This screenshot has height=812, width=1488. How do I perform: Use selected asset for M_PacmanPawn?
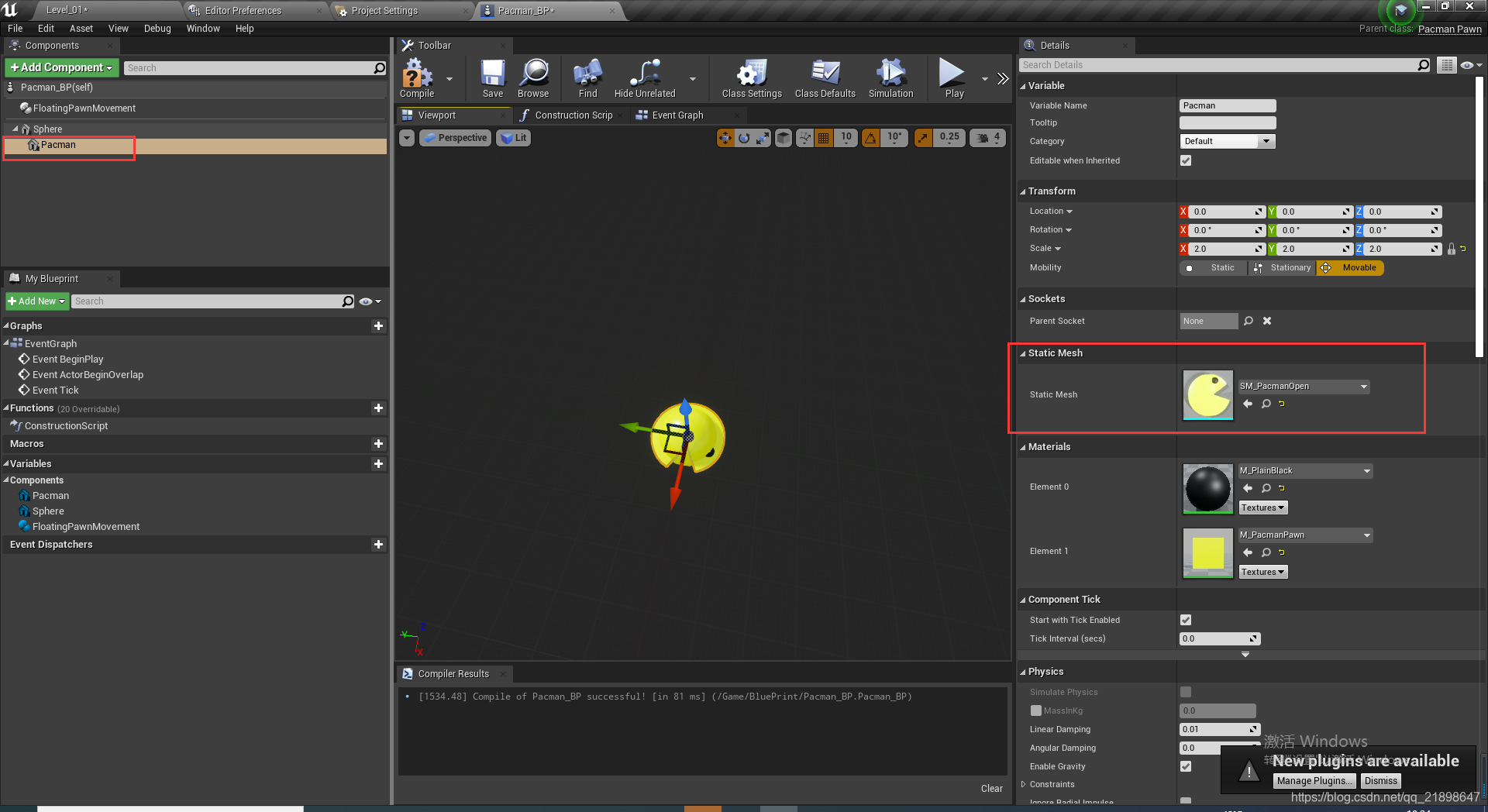click(x=1248, y=552)
